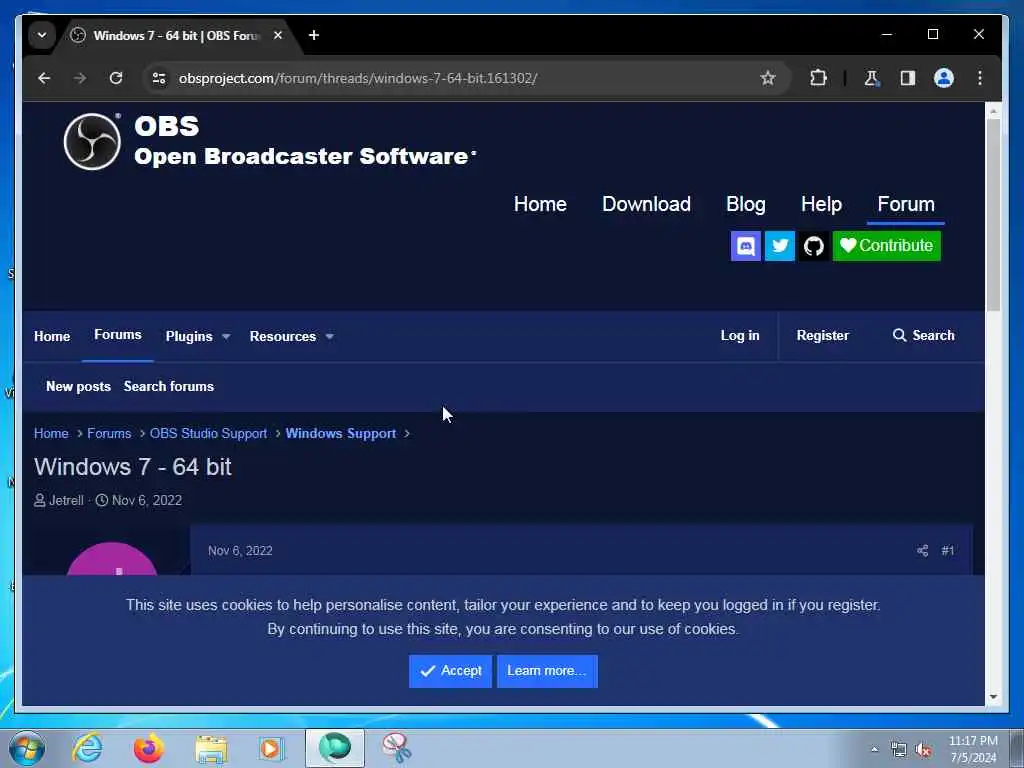Click post permalink #1
The height and width of the screenshot is (768, 1024).
[948, 551]
